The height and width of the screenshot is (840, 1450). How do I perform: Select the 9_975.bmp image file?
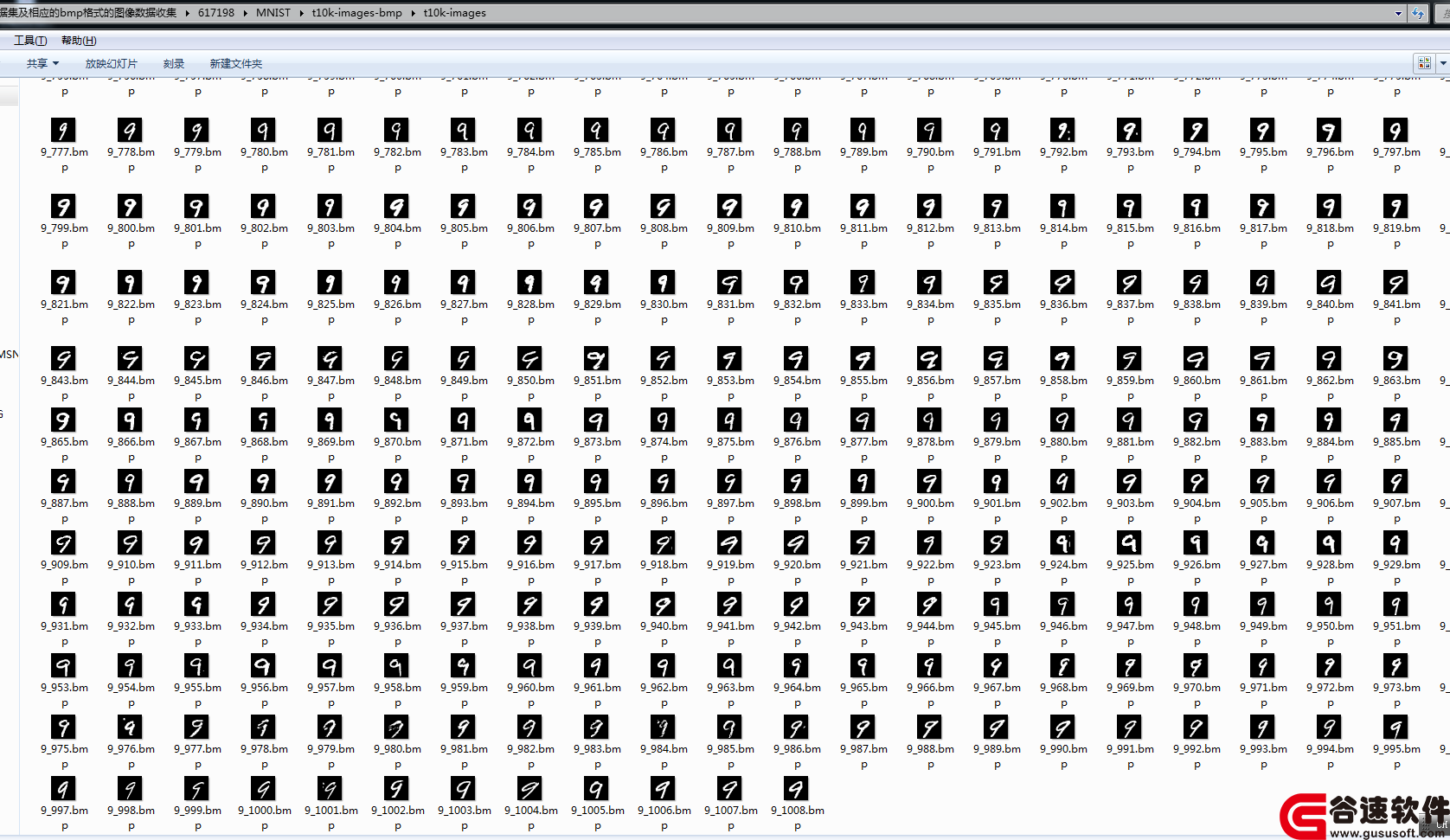point(64,741)
